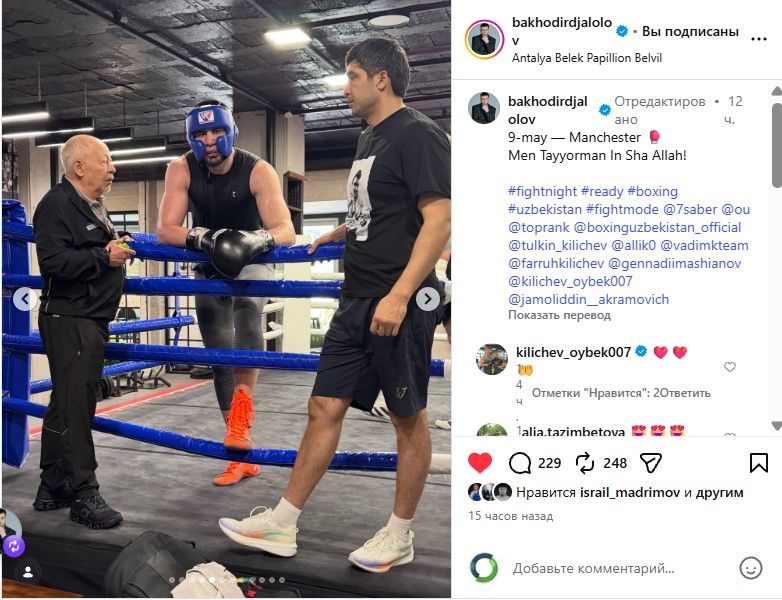Click the comments scrollbar down arrow
Screen dimensions: 782x600
(776, 425)
